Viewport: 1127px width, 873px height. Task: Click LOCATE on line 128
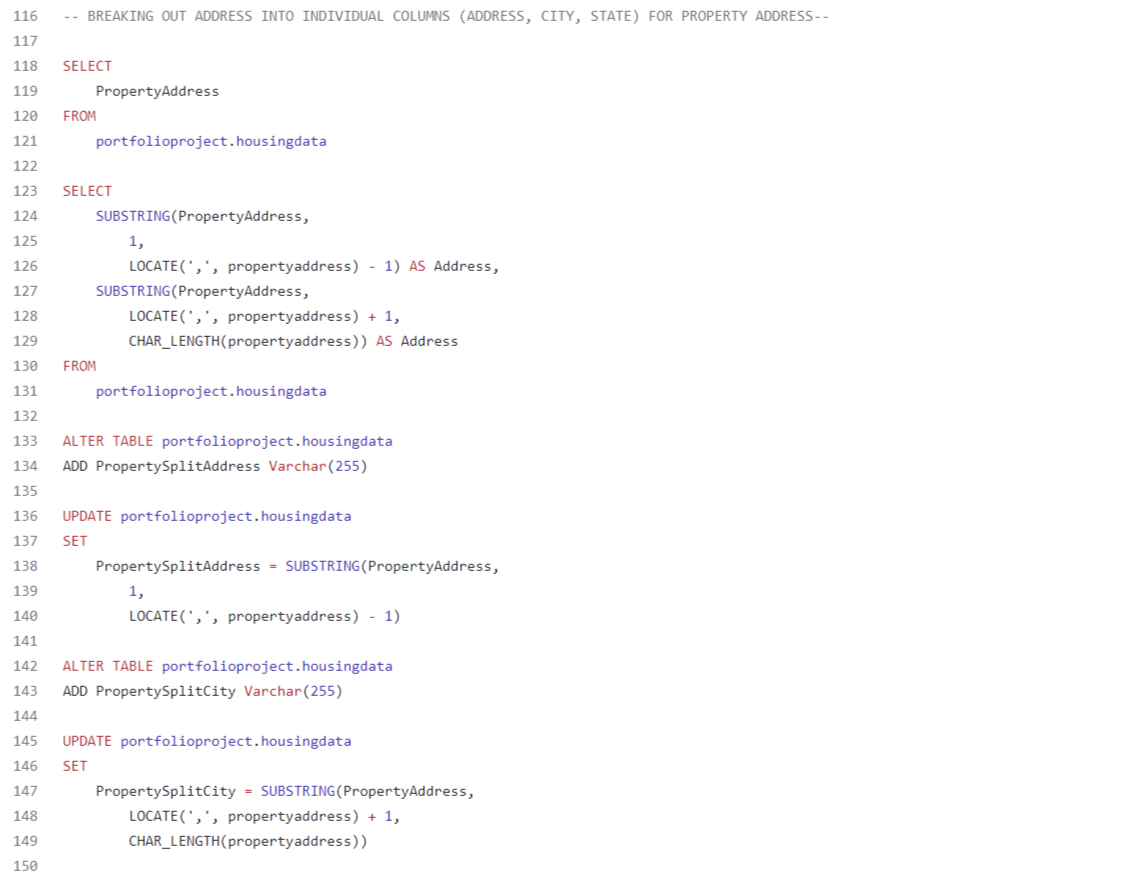tap(153, 316)
